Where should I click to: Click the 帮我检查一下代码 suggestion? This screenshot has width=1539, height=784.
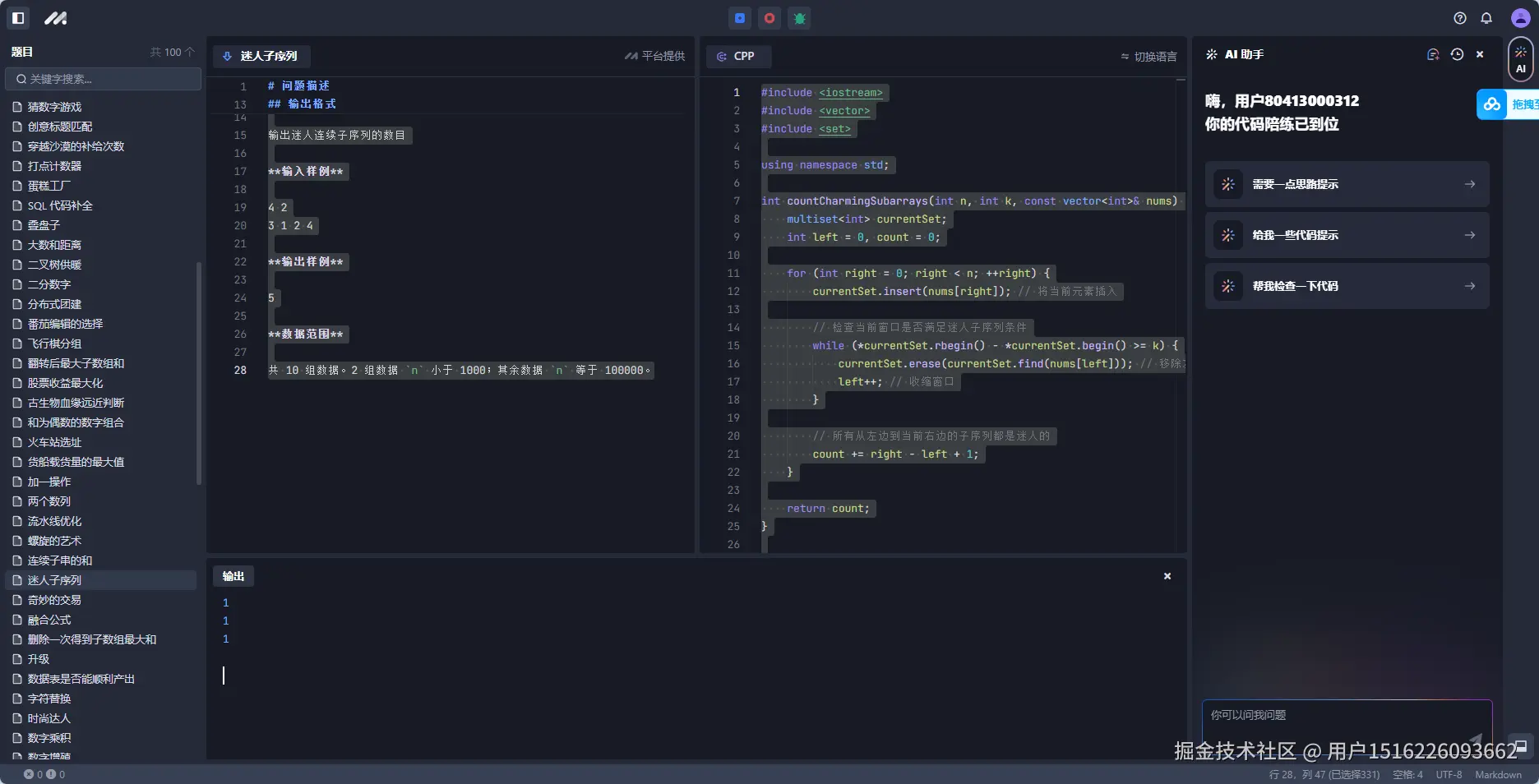pyautogui.click(x=1347, y=286)
